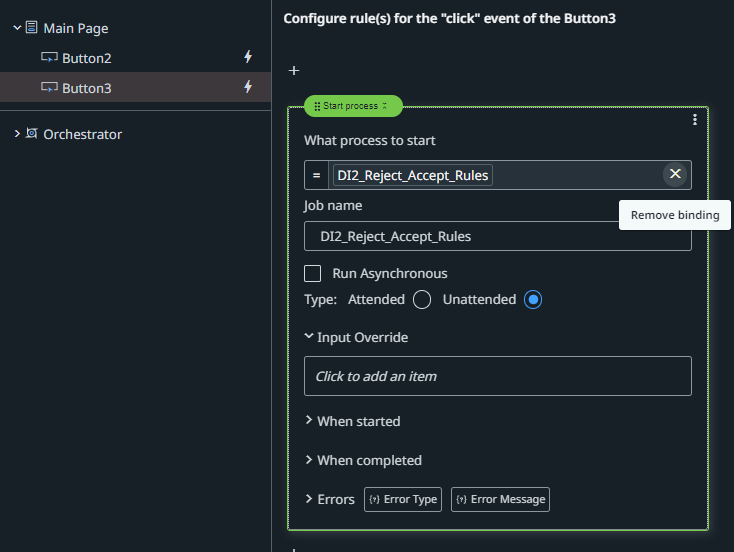Select the Unattended radio button
Screen dimensions: 734x552
tap(533, 300)
